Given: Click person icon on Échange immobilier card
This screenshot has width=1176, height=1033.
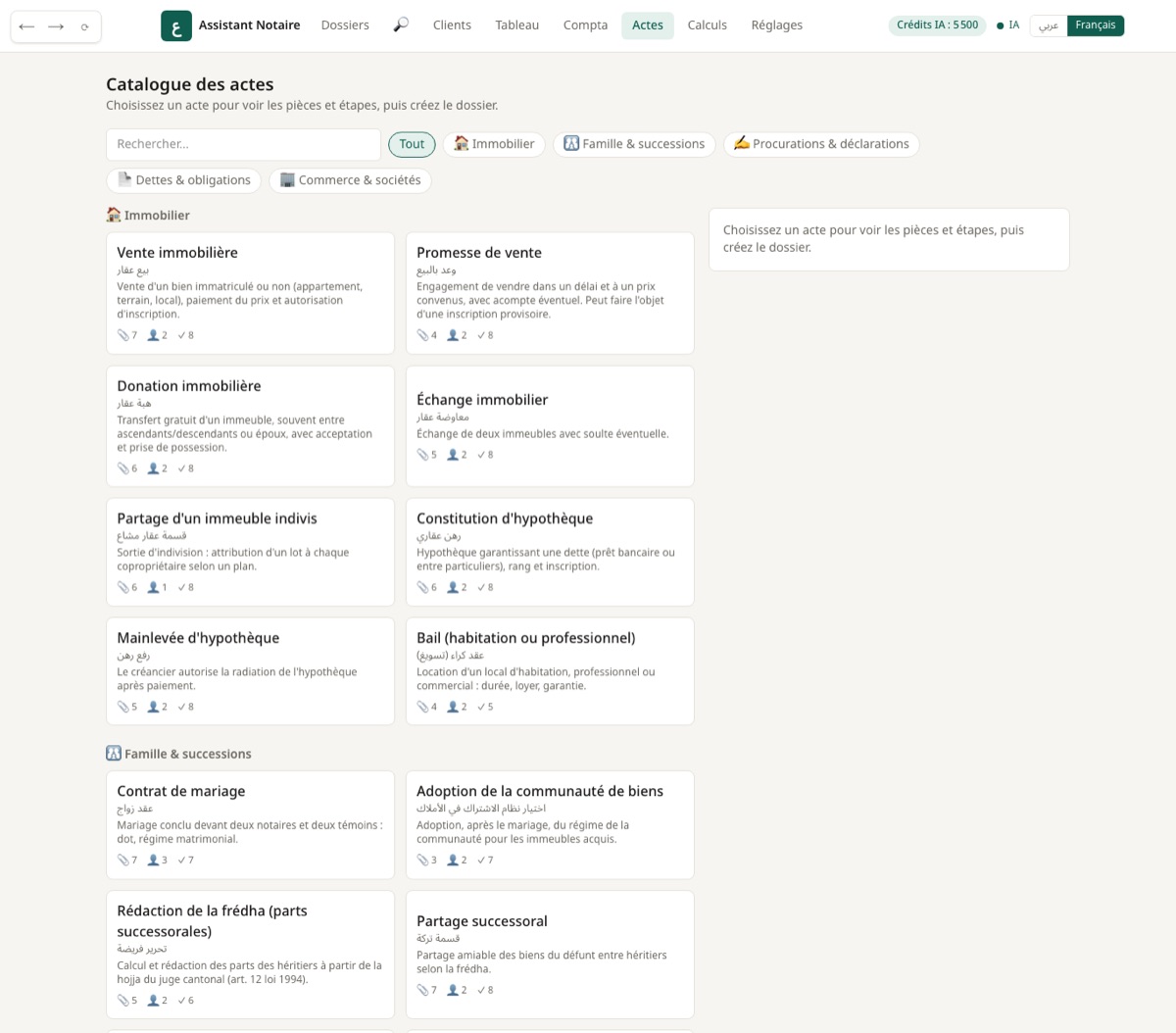Looking at the screenshot, I should click(453, 455).
